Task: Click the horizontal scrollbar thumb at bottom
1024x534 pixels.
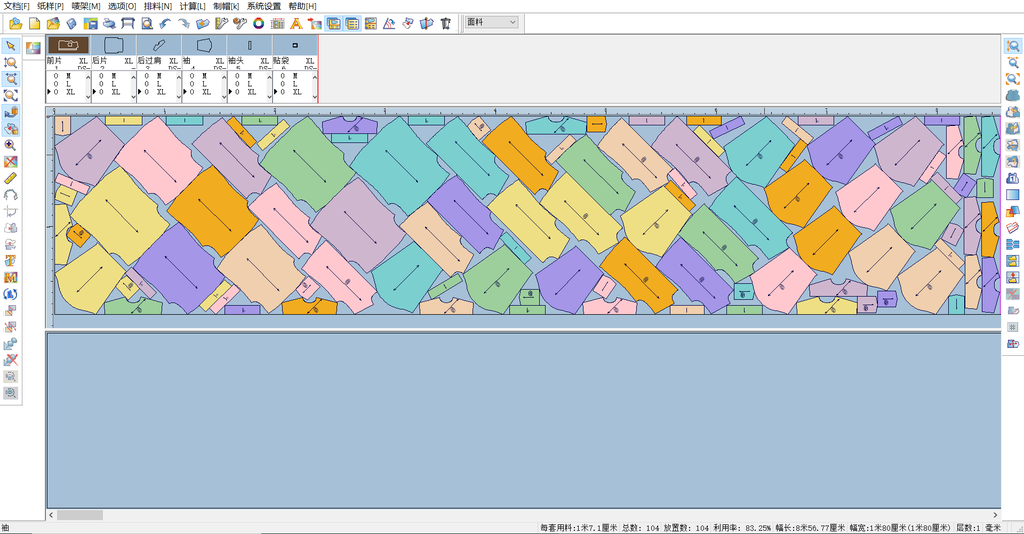Action: point(79,515)
